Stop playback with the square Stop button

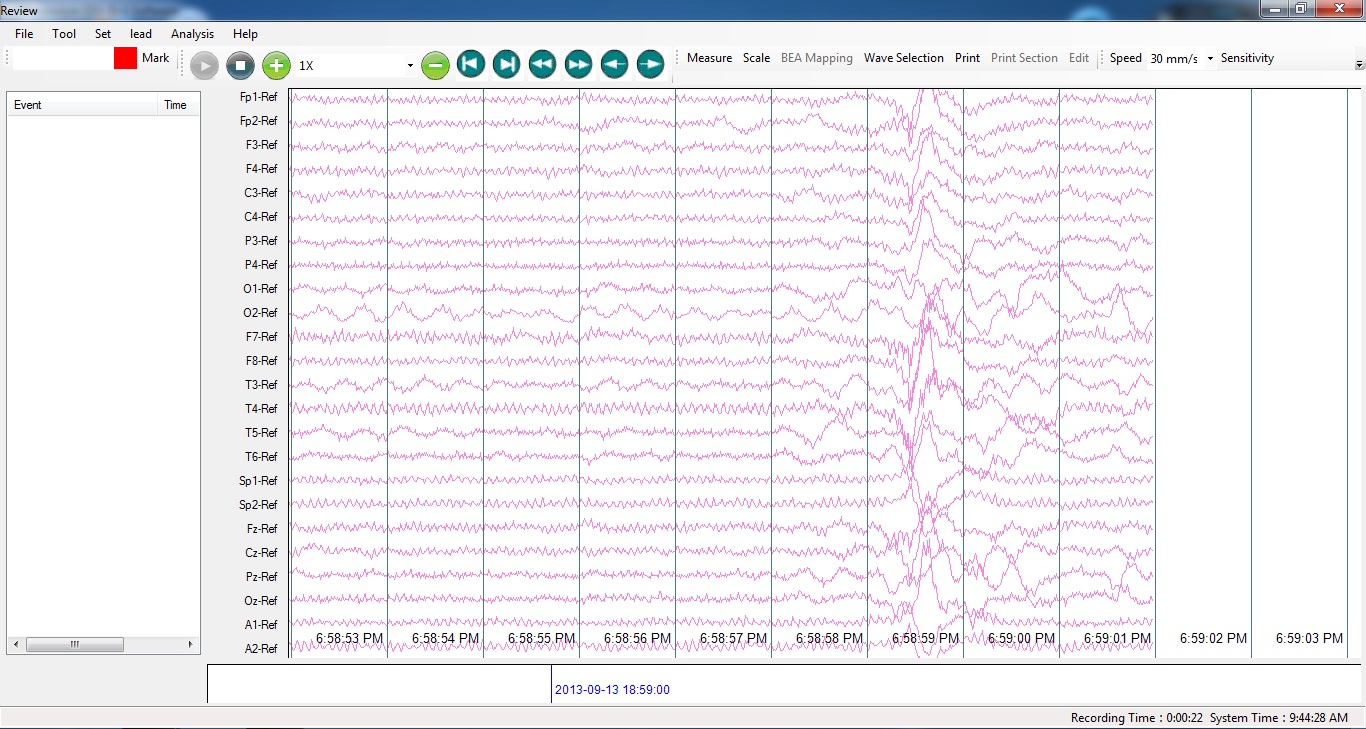click(x=240, y=66)
